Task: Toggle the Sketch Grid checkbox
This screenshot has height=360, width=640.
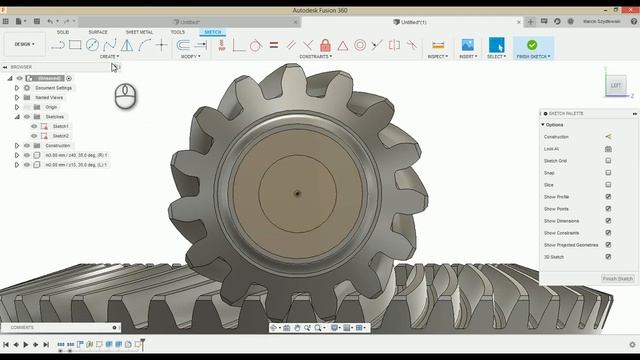Action: coord(608,161)
